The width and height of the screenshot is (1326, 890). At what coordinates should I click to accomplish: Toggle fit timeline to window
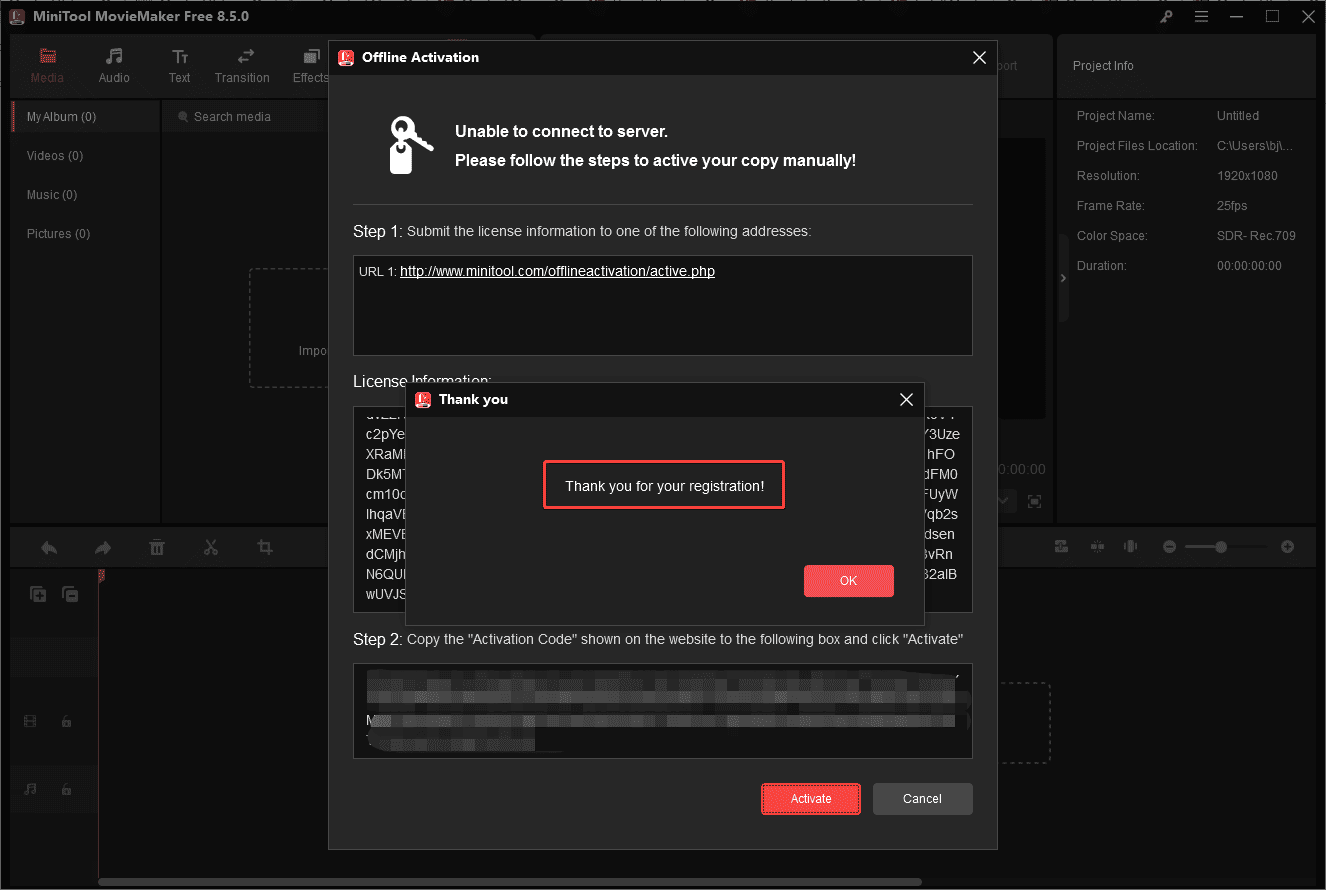[x=1061, y=546]
